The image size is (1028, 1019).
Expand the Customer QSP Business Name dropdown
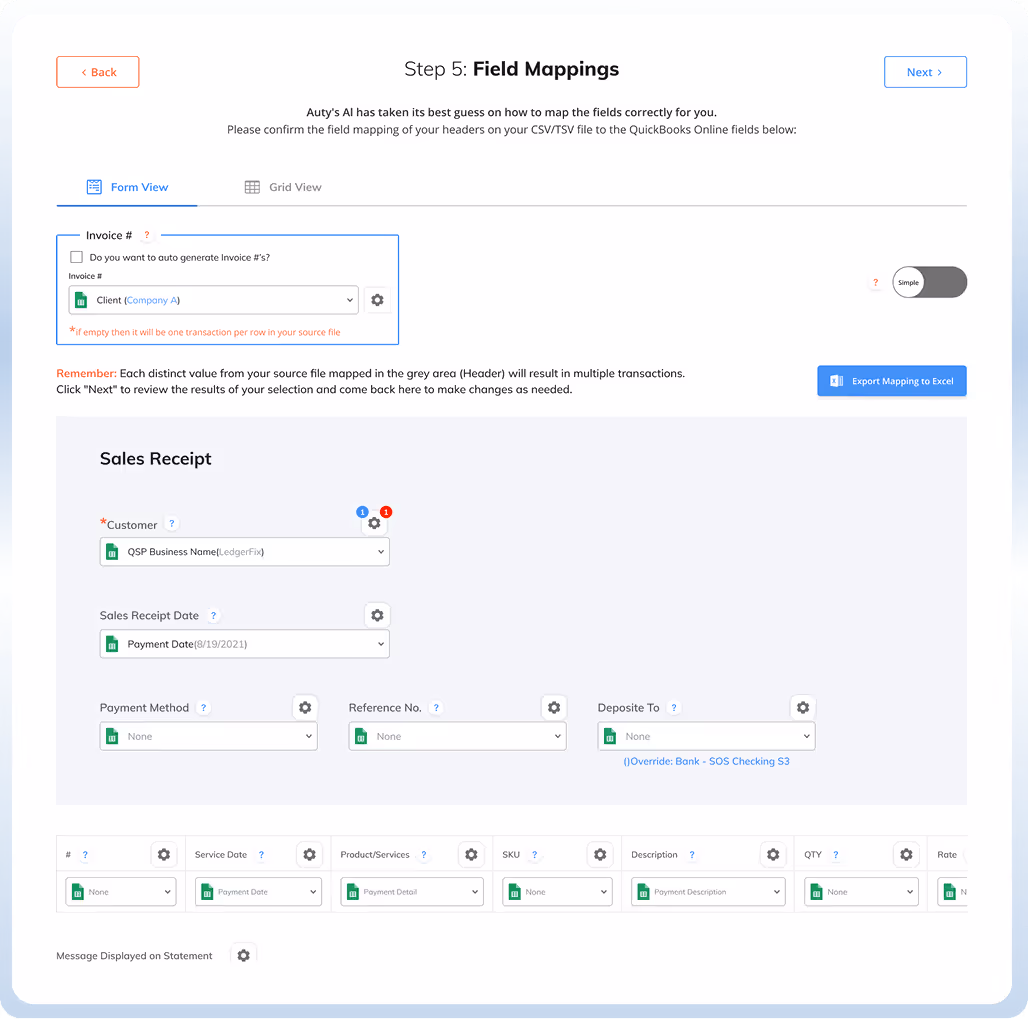click(x=244, y=552)
